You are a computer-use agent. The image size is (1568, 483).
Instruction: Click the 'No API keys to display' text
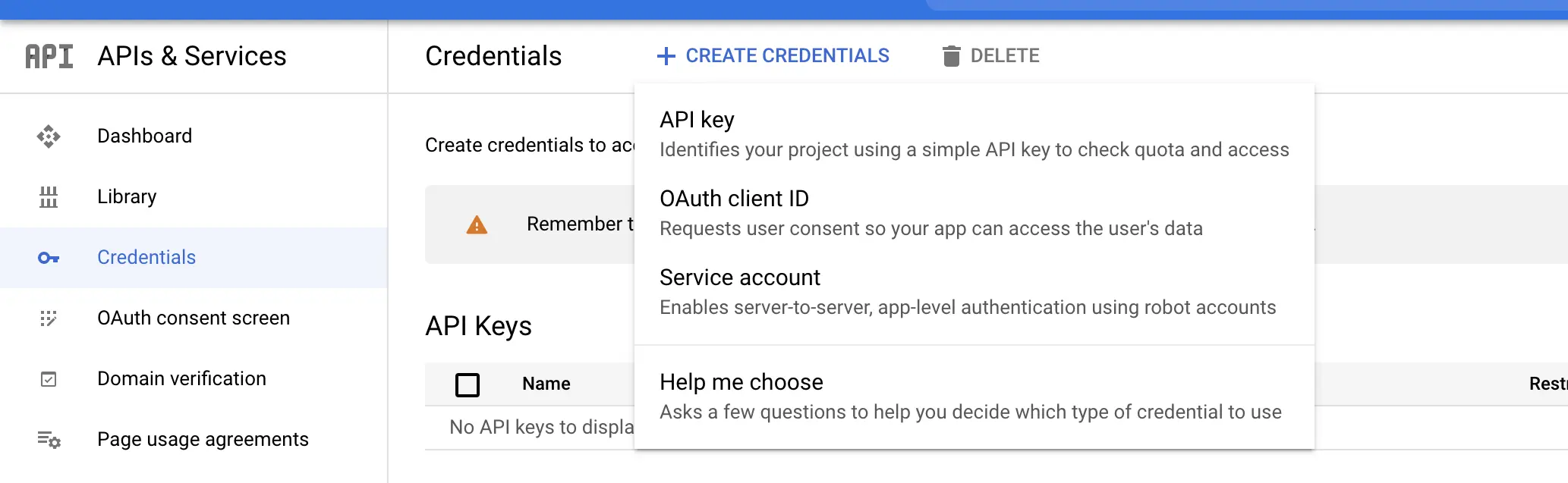542,428
